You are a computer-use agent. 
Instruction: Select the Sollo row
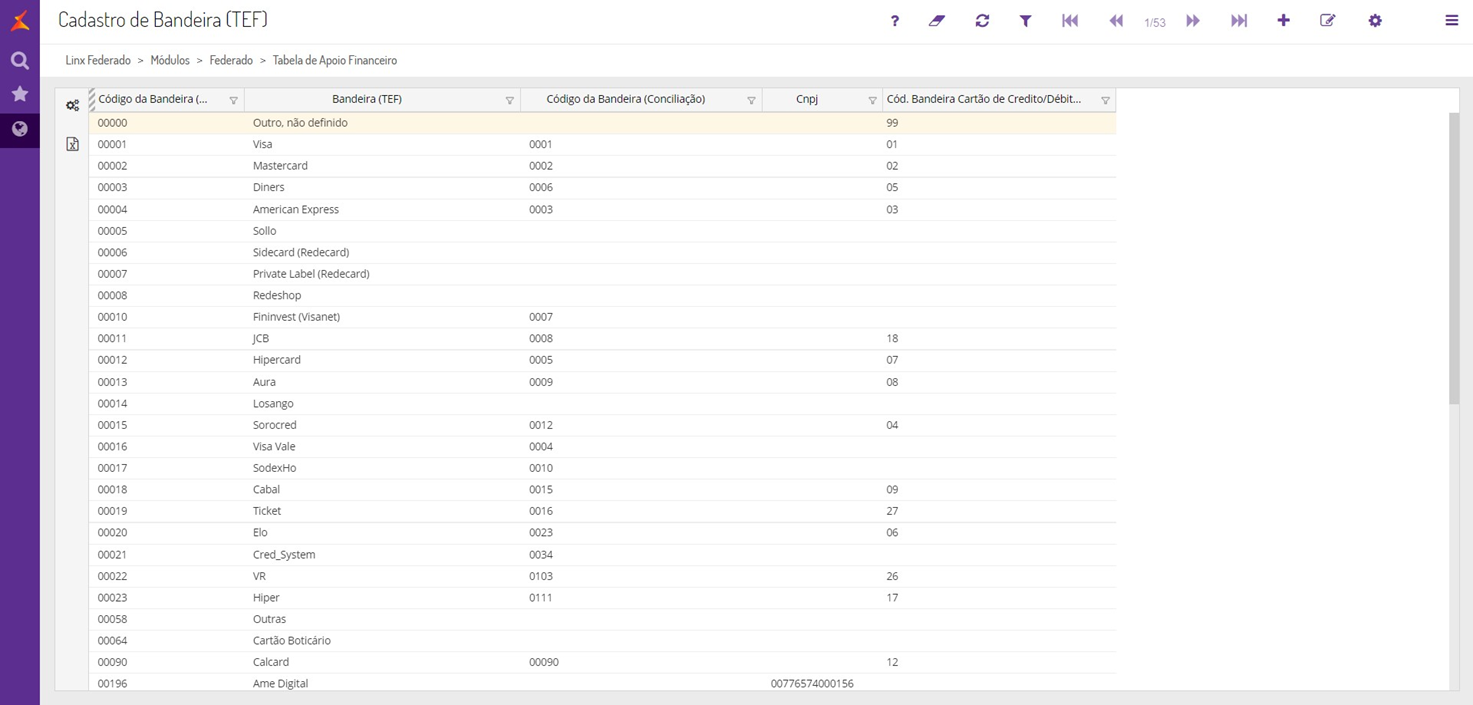pos(602,231)
